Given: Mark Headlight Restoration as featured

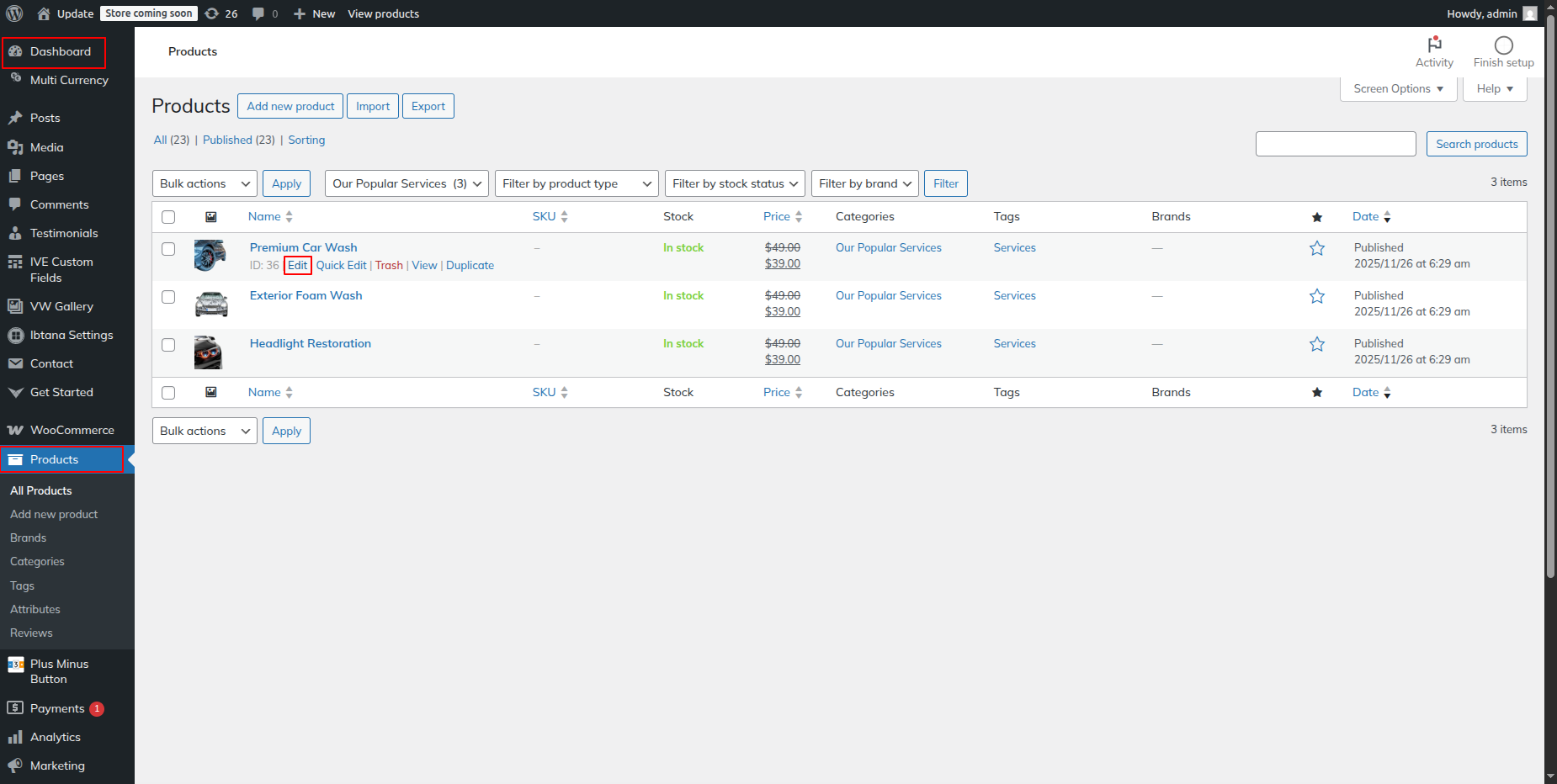Looking at the screenshot, I should tap(1317, 344).
